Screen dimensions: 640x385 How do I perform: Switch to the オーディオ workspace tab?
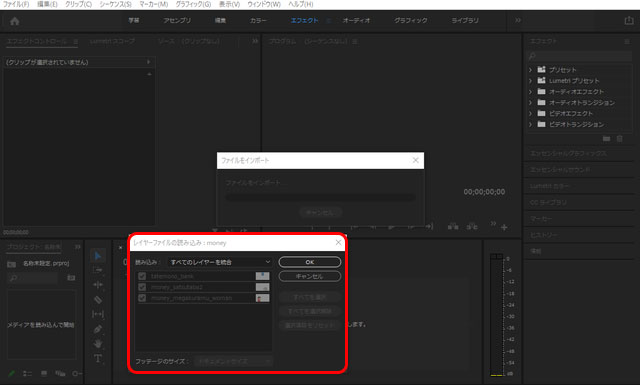[x=356, y=20]
